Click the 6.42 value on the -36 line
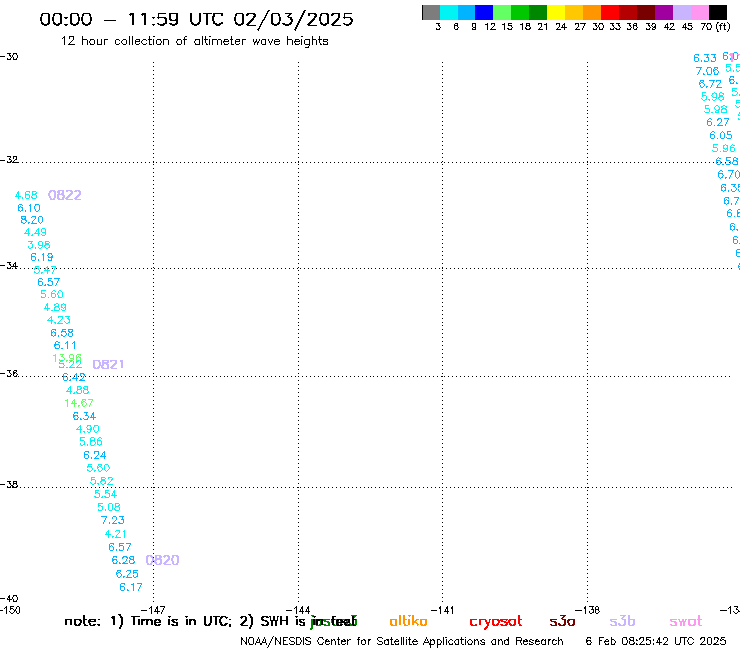The height and width of the screenshot is (650, 740). (74, 377)
